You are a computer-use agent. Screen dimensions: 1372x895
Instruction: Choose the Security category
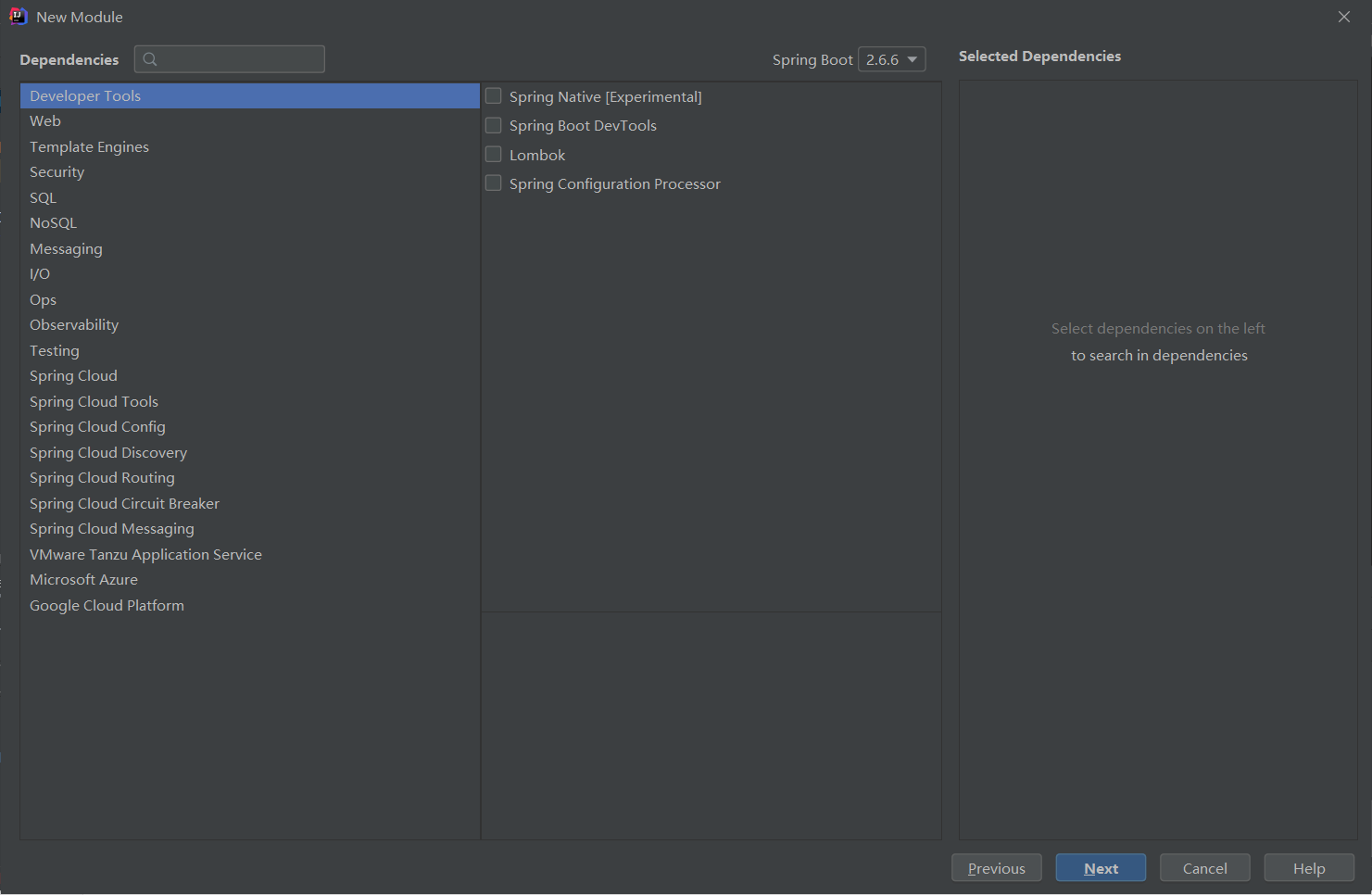250,172
